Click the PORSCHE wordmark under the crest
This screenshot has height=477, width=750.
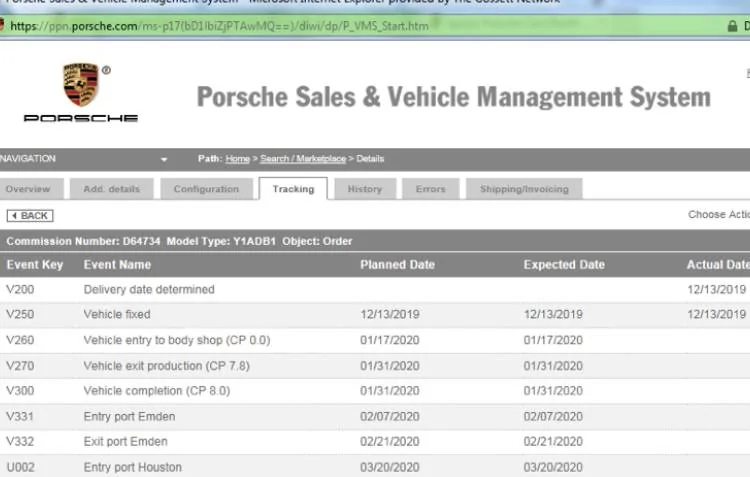click(x=81, y=118)
